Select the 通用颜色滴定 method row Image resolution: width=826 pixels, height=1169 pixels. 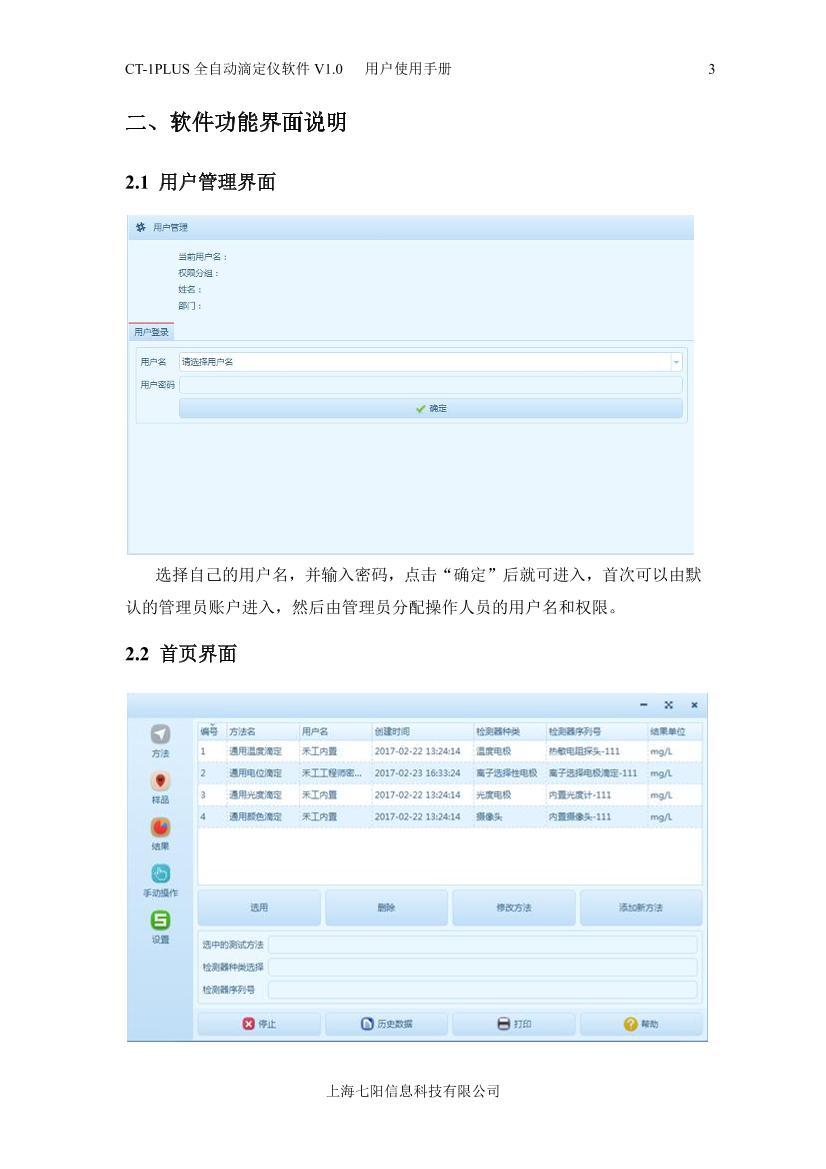pos(450,816)
